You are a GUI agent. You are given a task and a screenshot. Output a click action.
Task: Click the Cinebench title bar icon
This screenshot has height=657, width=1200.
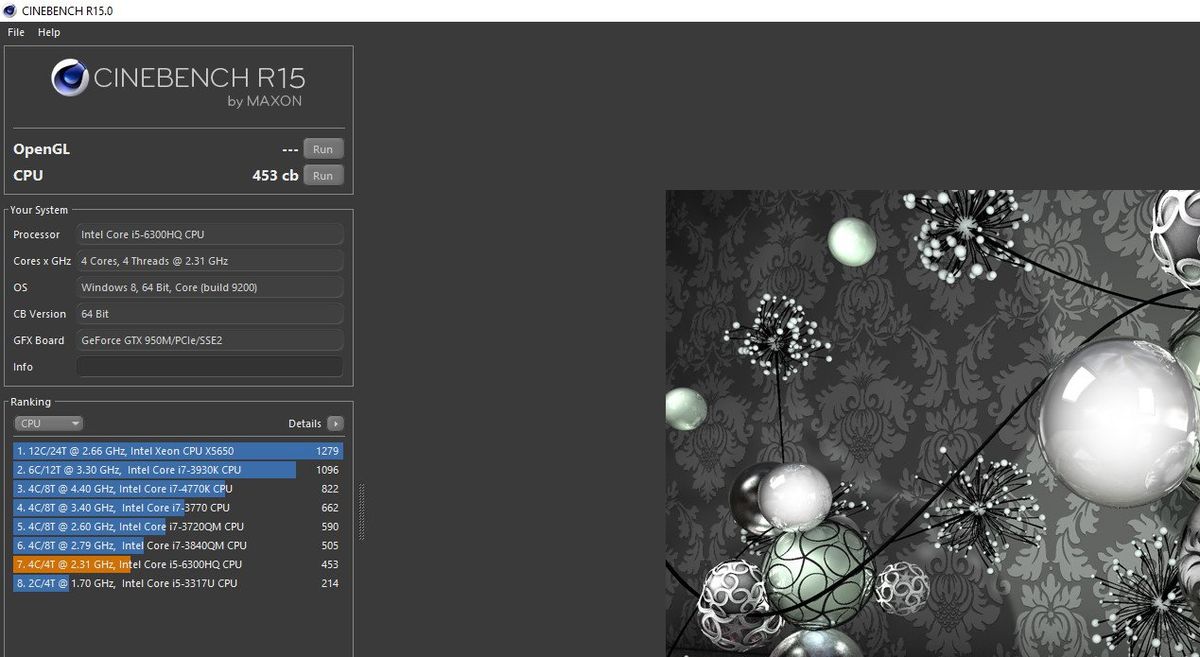click(9, 10)
